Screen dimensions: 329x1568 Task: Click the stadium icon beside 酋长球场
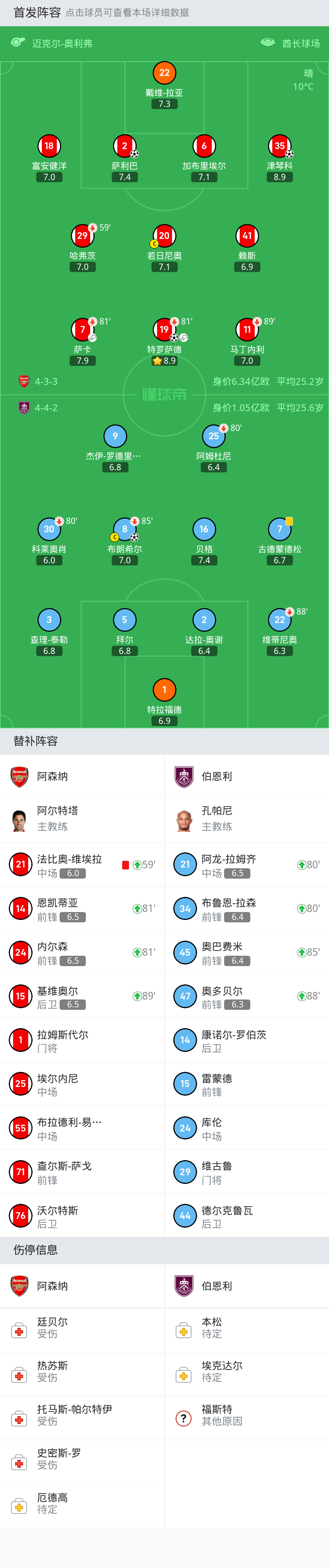pos(267,43)
